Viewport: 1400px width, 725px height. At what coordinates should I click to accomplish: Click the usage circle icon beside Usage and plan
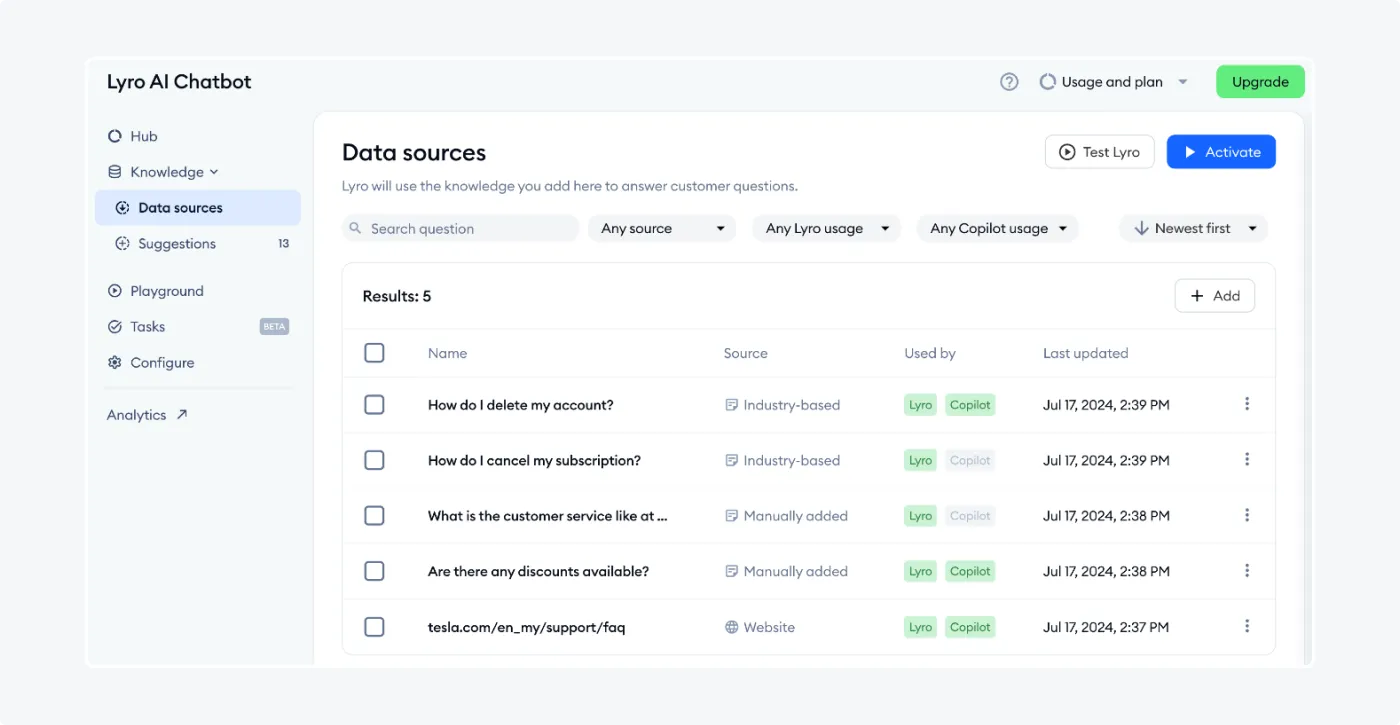[x=1047, y=82]
